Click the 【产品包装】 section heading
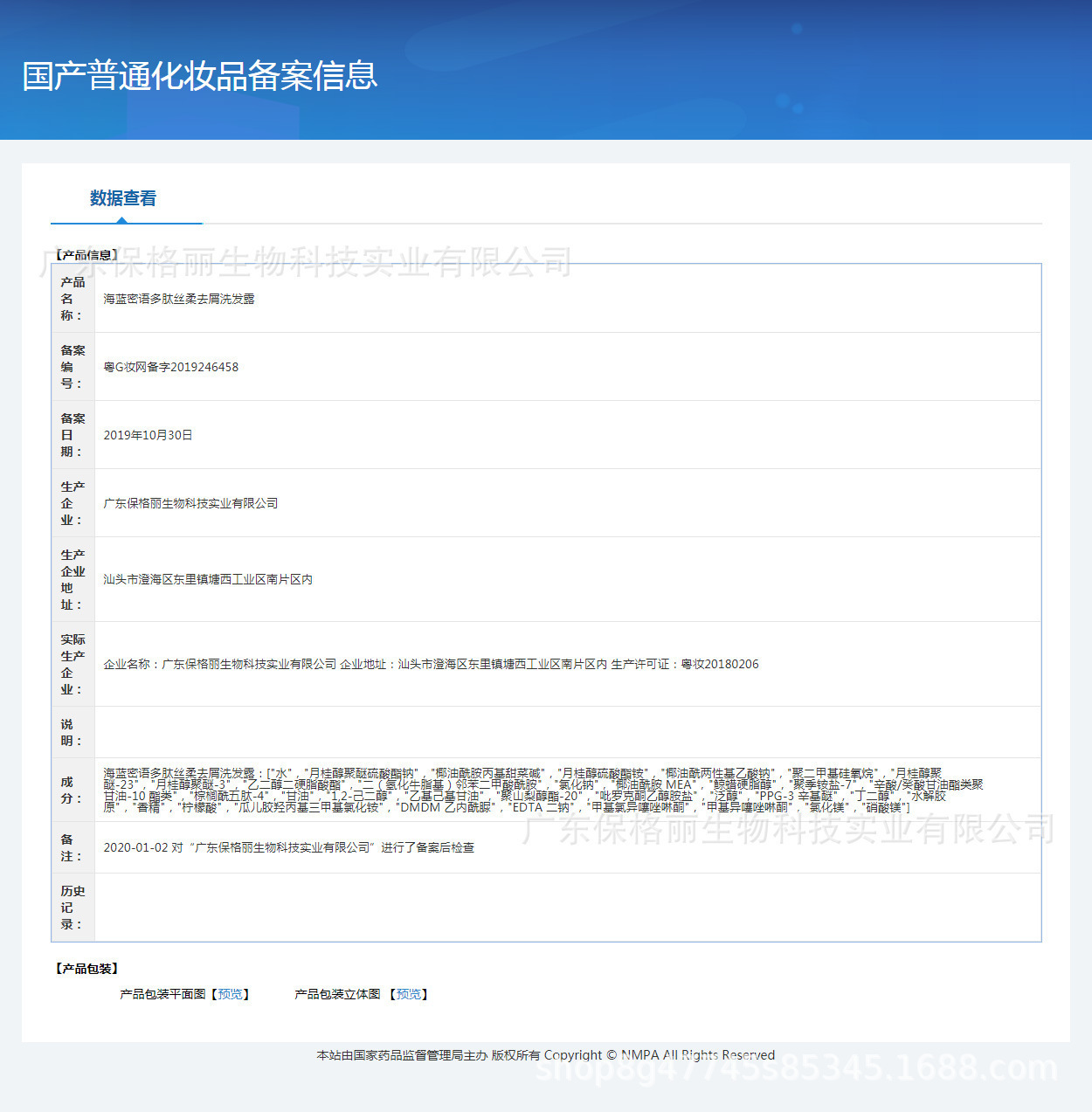 point(86,969)
